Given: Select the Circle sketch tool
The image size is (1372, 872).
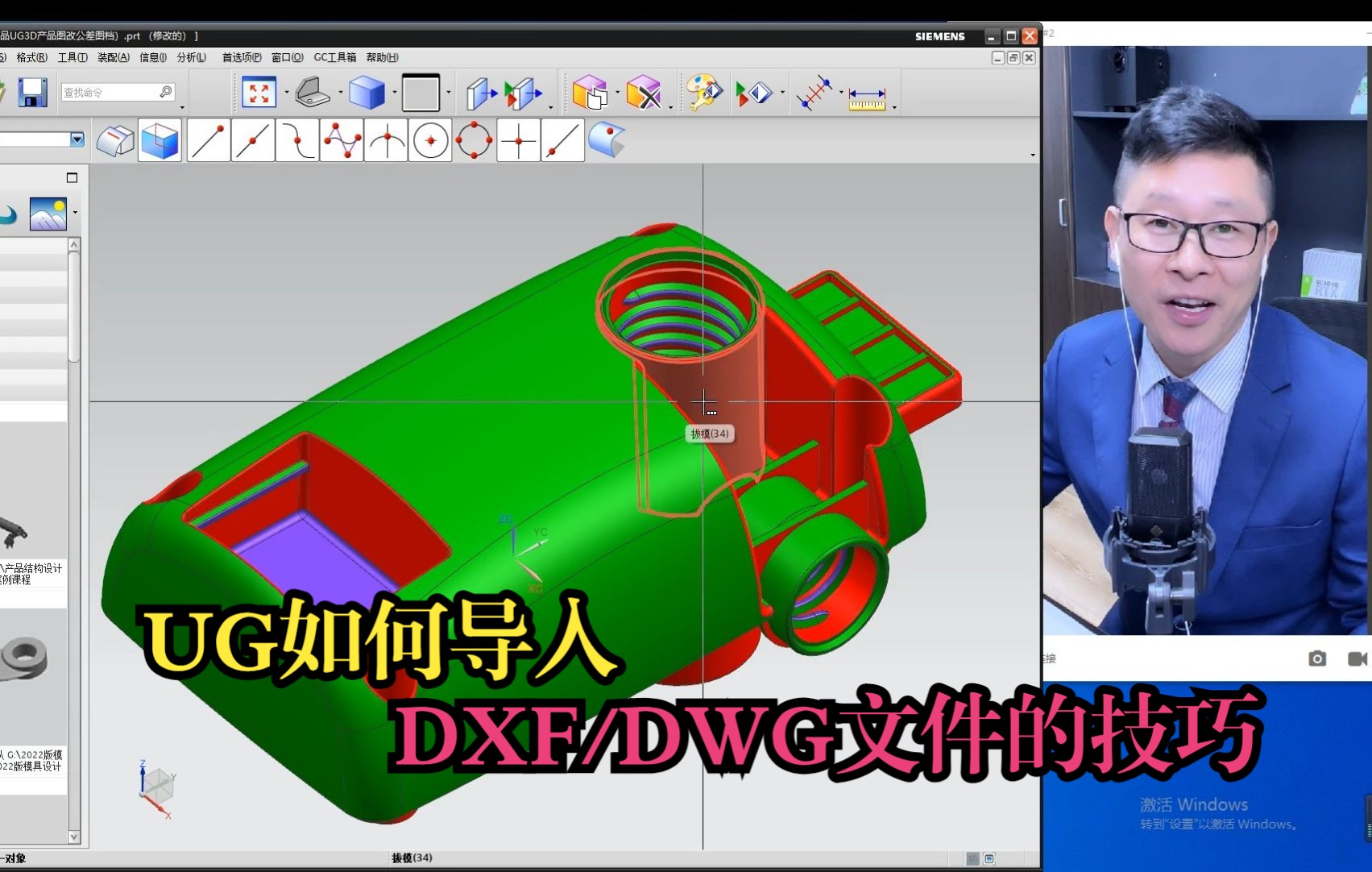Looking at the screenshot, I should (429, 139).
